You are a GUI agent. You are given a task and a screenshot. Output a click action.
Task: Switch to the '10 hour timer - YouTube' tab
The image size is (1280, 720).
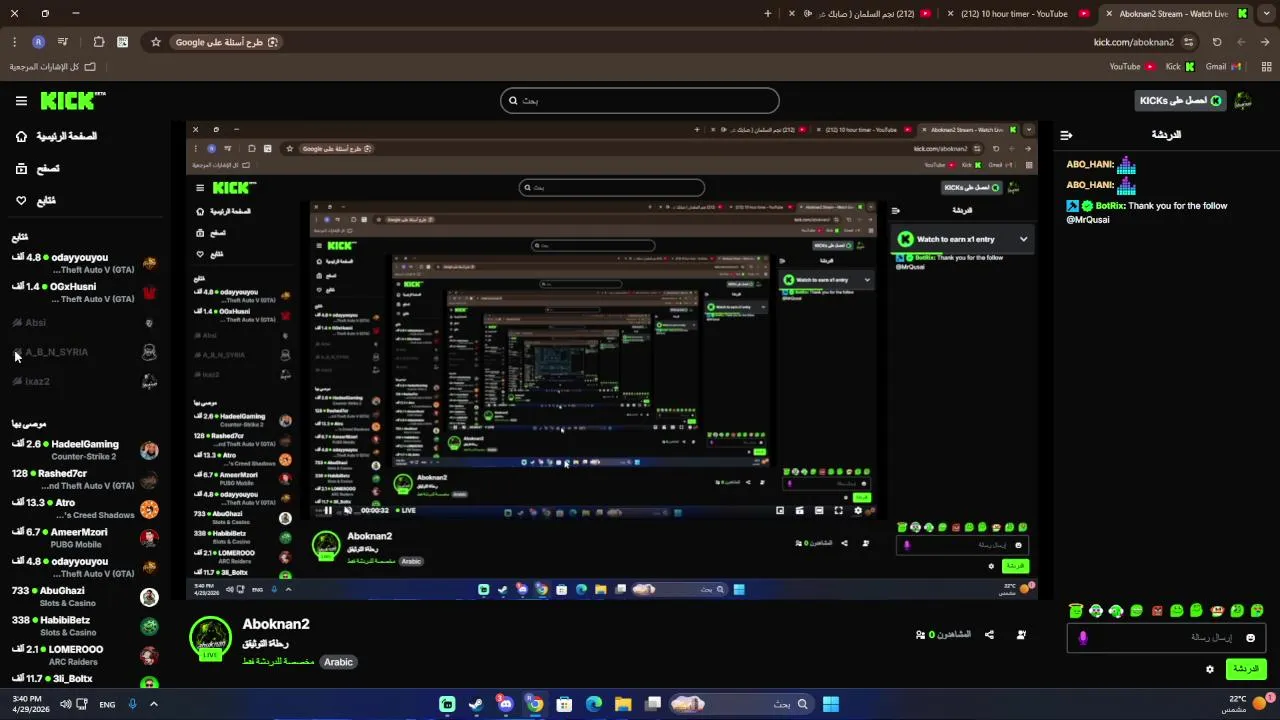click(1018, 14)
